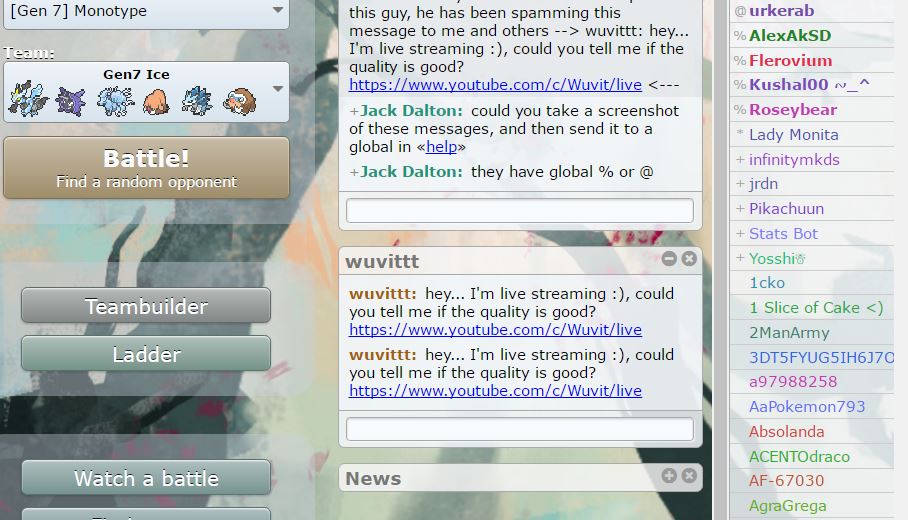Start a Battle! against a random opponent
The height and width of the screenshot is (520, 908).
pyautogui.click(x=146, y=168)
